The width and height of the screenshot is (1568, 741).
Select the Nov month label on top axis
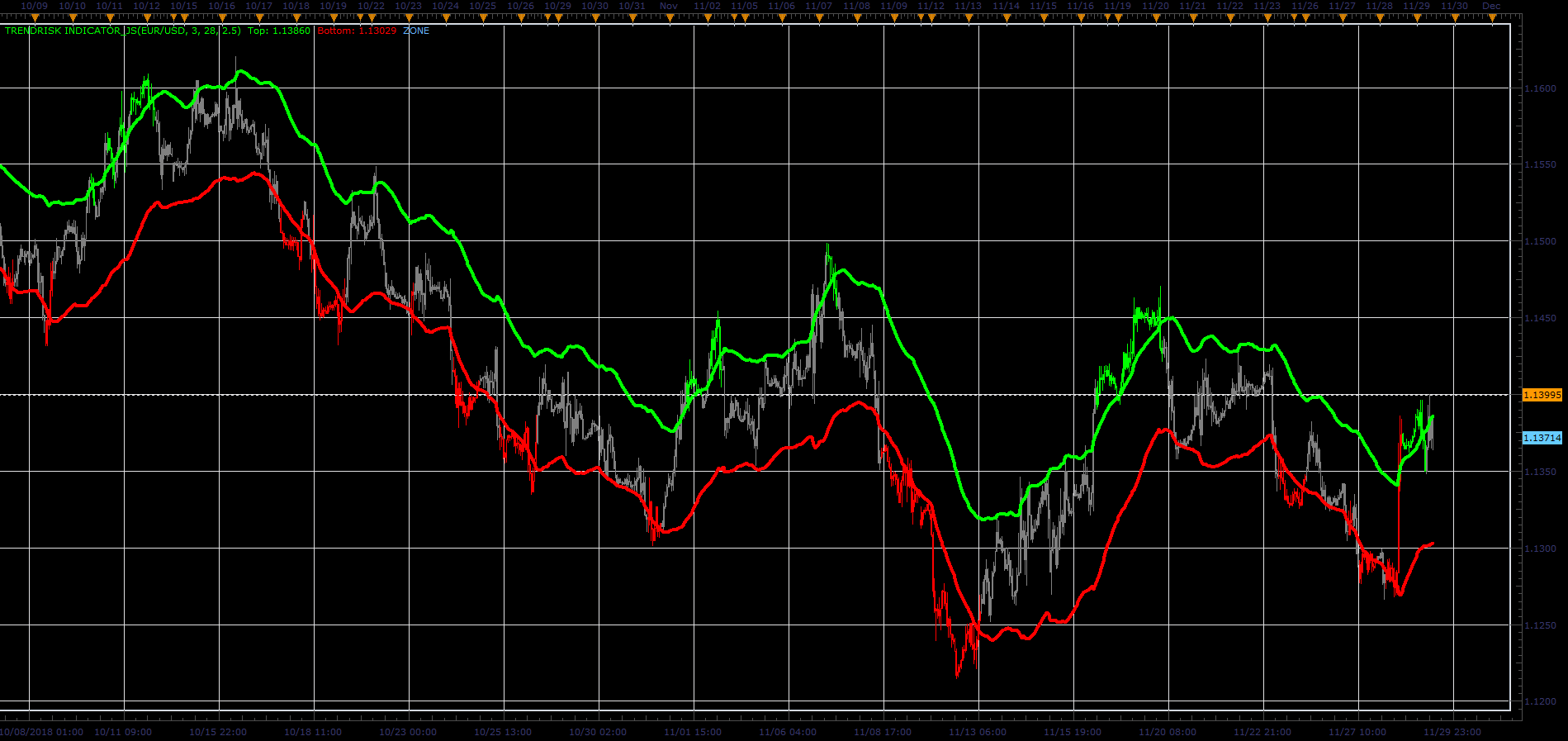coord(669,6)
